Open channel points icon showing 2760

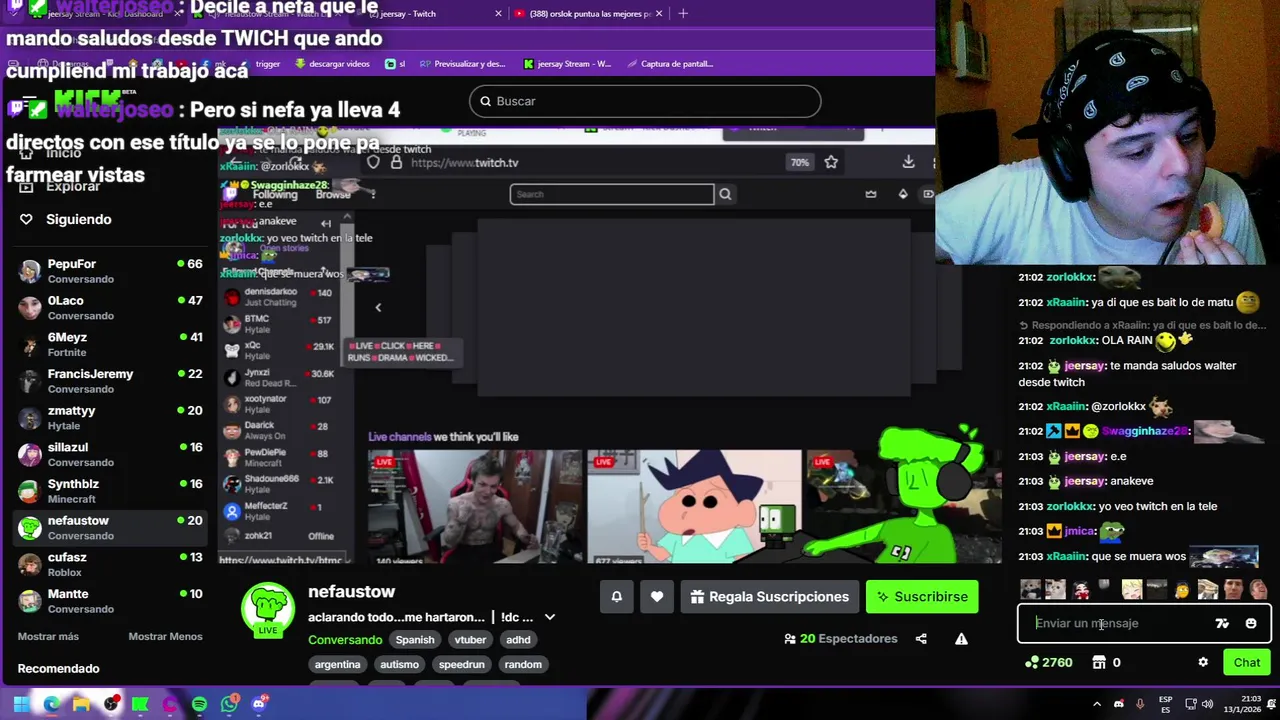point(1048,662)
